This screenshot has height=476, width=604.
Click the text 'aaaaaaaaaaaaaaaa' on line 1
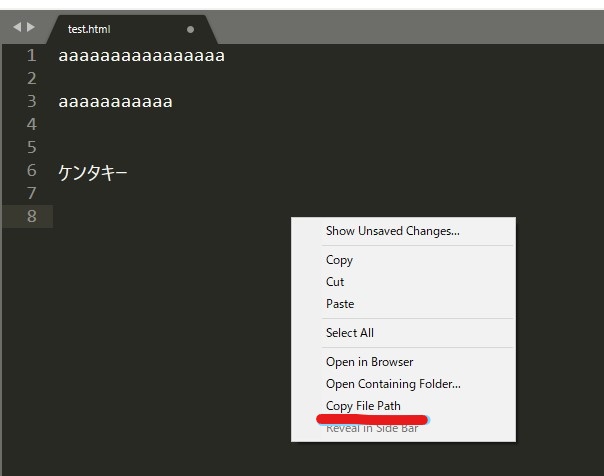(141, 56)
